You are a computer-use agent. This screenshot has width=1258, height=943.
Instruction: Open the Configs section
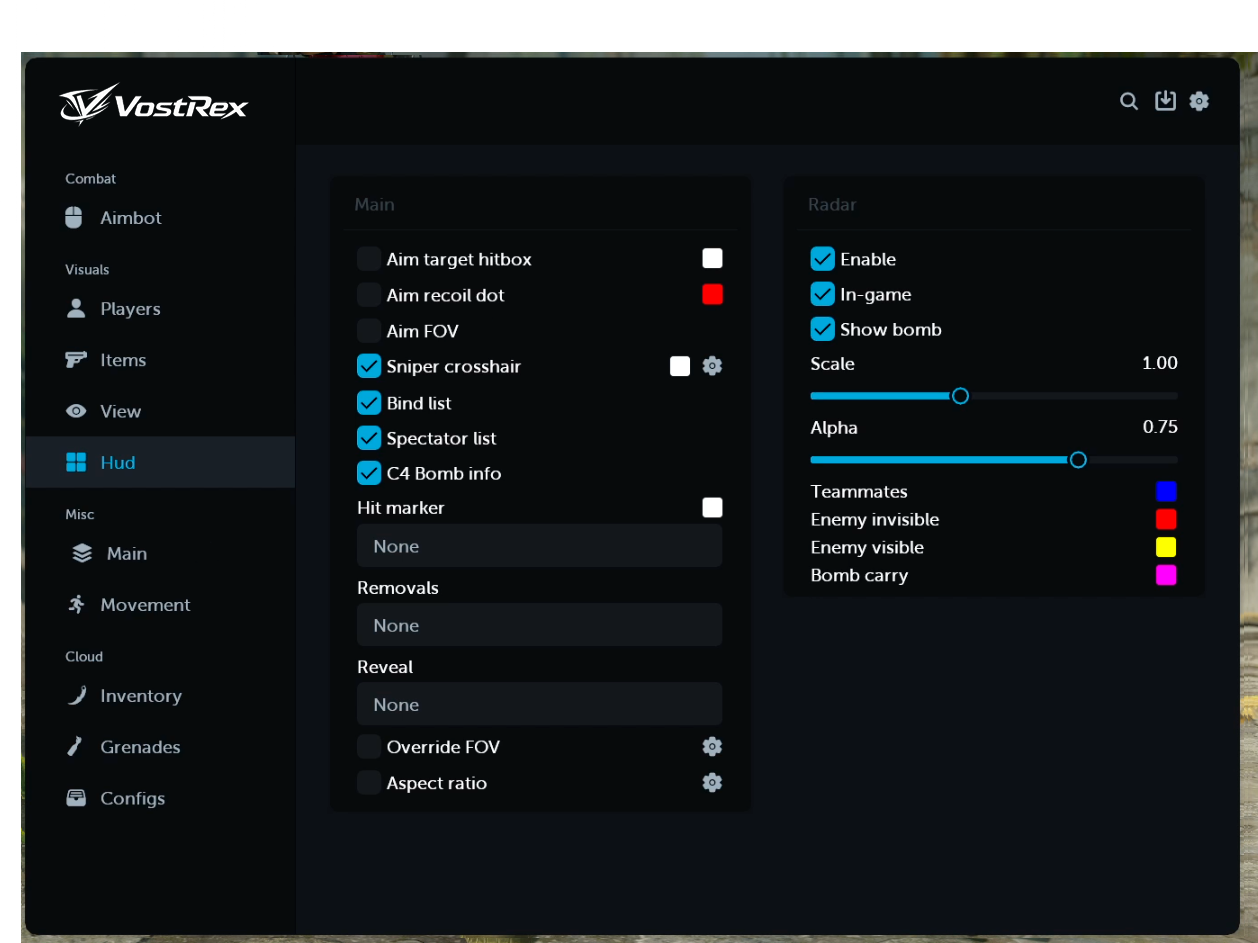tap(132, 798)
